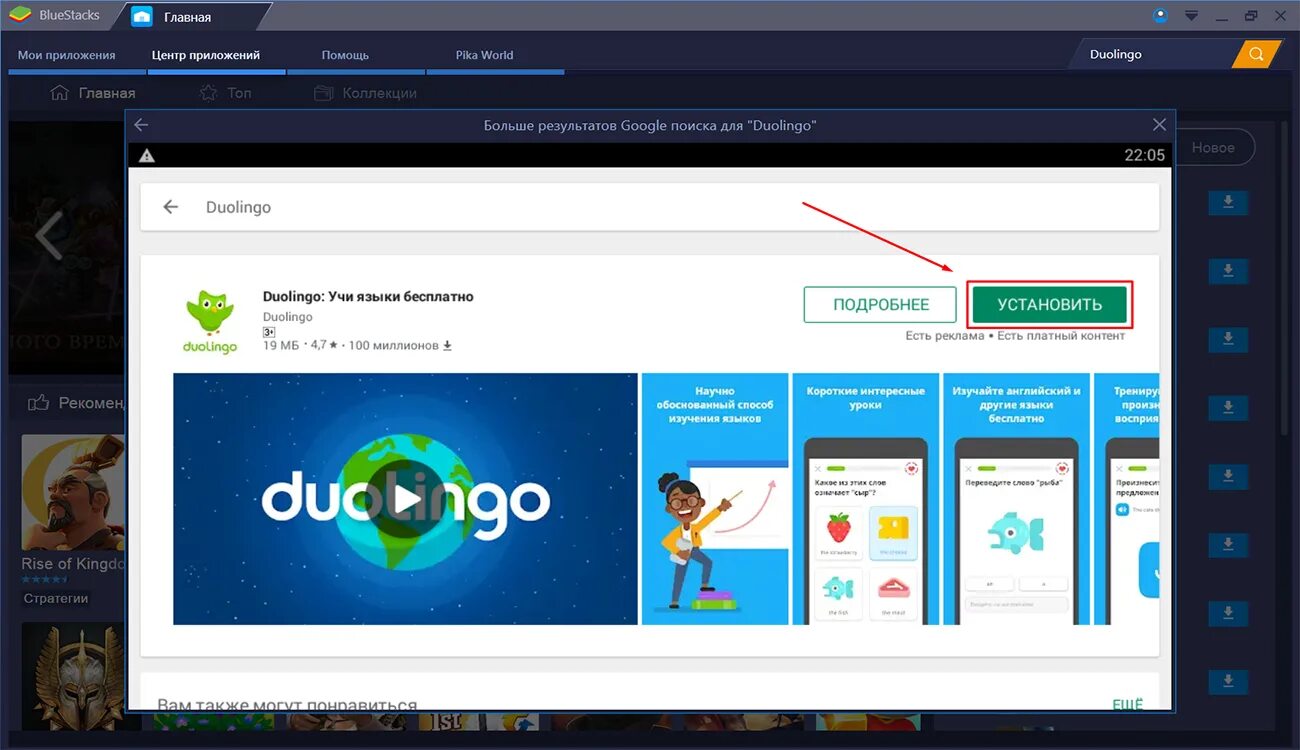Open the Коллекции section
The height and width of the screenshot is (750, 1300).
point(365,93)
